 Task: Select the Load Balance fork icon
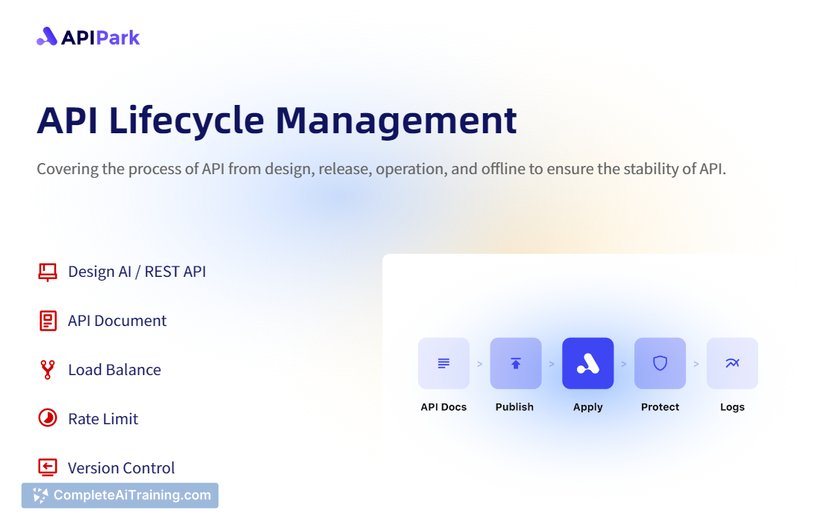click(47, 370)
